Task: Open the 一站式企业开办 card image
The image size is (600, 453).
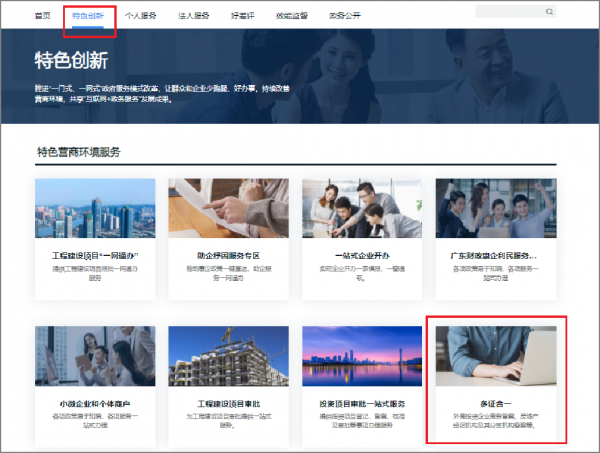Action: pyautogui.click(x=362, y=209)
